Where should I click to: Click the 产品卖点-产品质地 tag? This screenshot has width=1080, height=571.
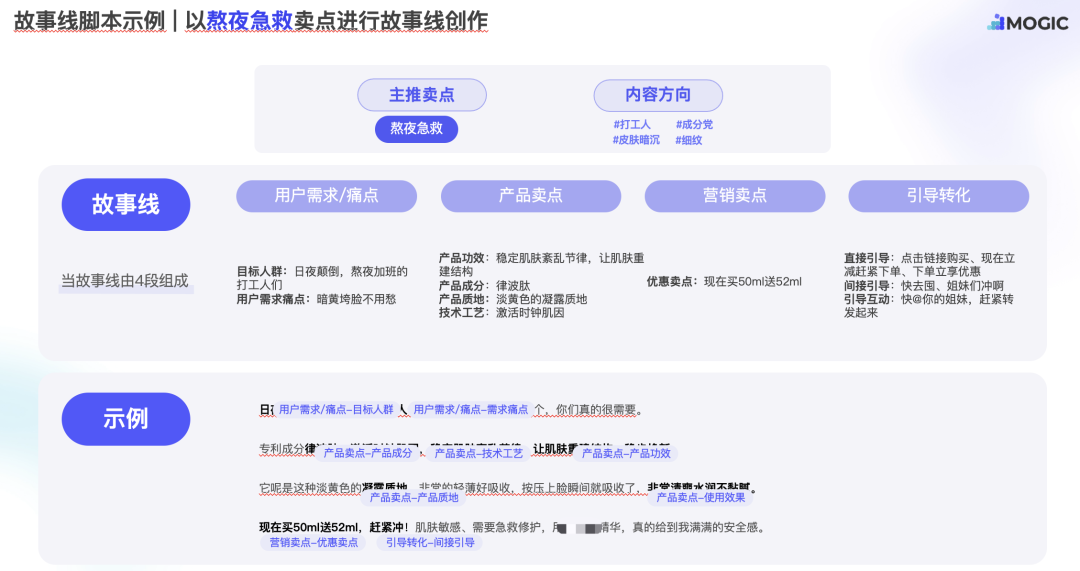[x=414, y=497]
